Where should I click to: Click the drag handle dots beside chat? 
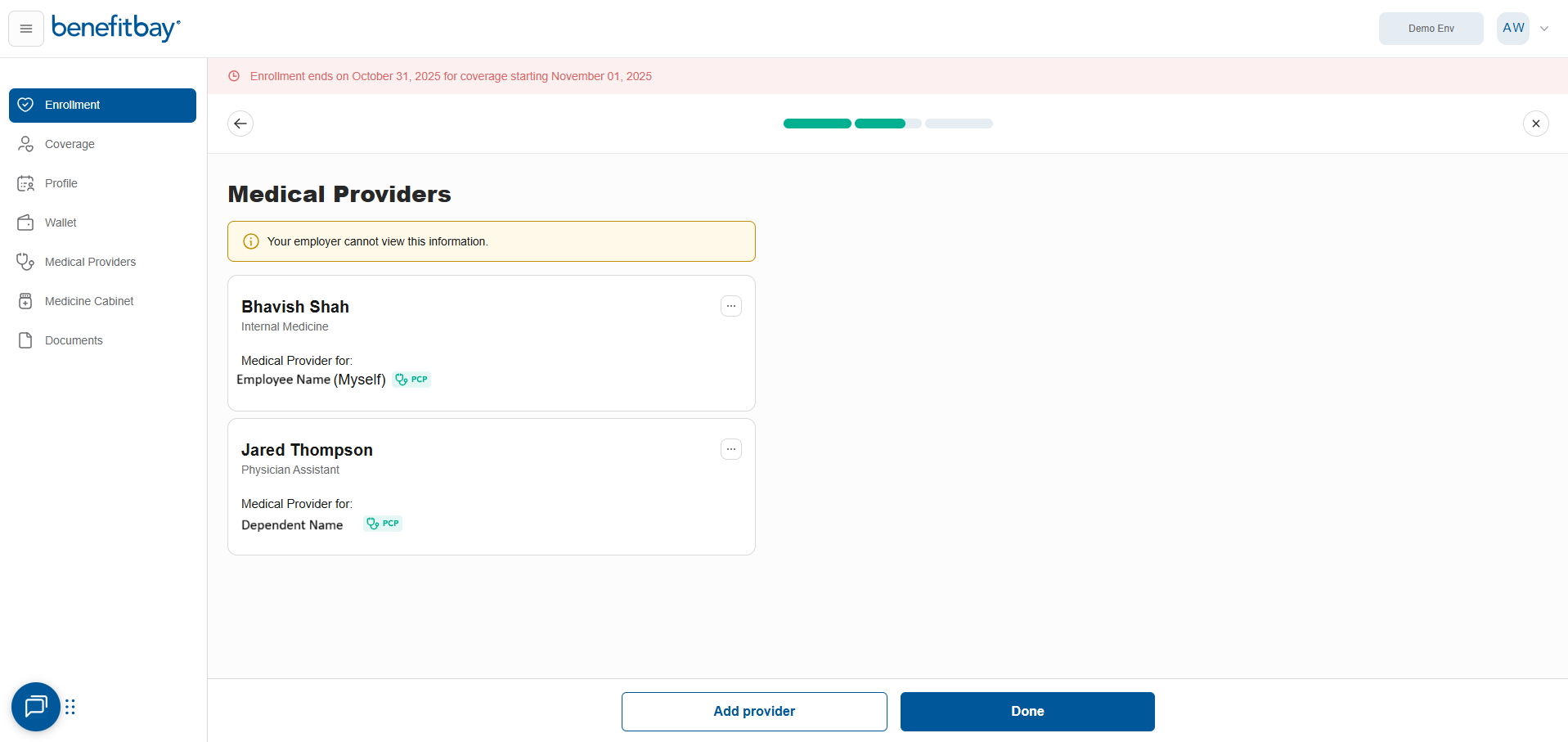70,707
